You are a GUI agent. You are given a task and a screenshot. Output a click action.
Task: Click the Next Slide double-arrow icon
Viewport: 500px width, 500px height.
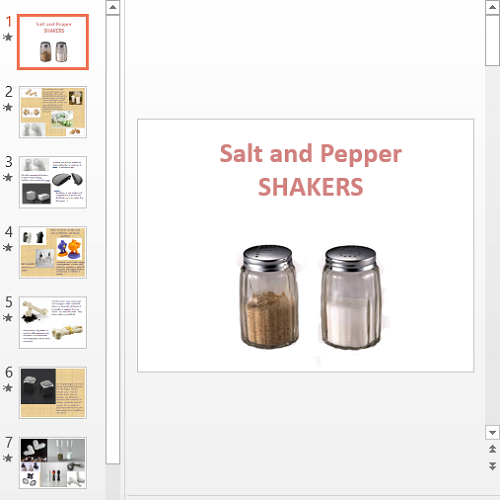(492, 466)
